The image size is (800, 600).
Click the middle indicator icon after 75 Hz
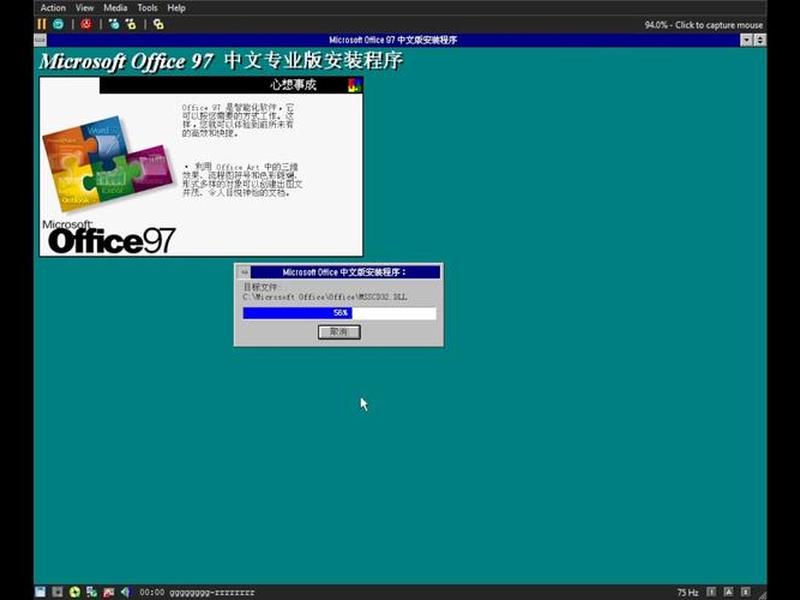click(729, 592)
